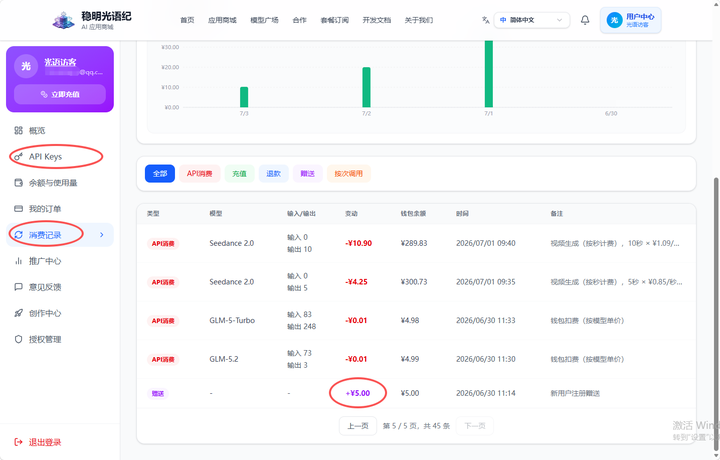Image resolution: width=720 pixels, height=460 pixels.
Task: Open the notification bell
Action: pyautogui.click(x=585, y=20)
